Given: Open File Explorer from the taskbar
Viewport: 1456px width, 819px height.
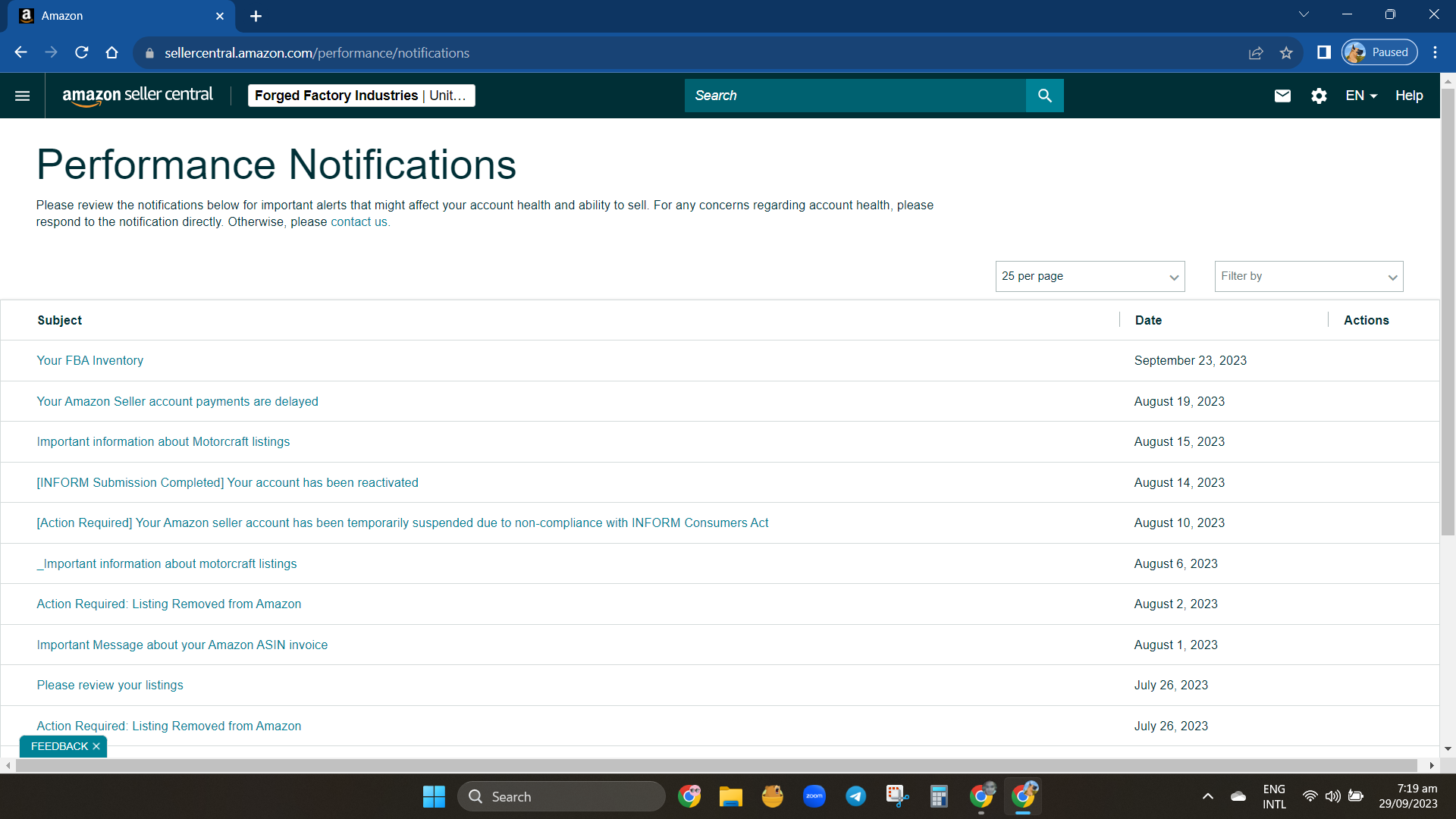Looking at the screenshot, I should pyautogui.click(x=731, y=796).
